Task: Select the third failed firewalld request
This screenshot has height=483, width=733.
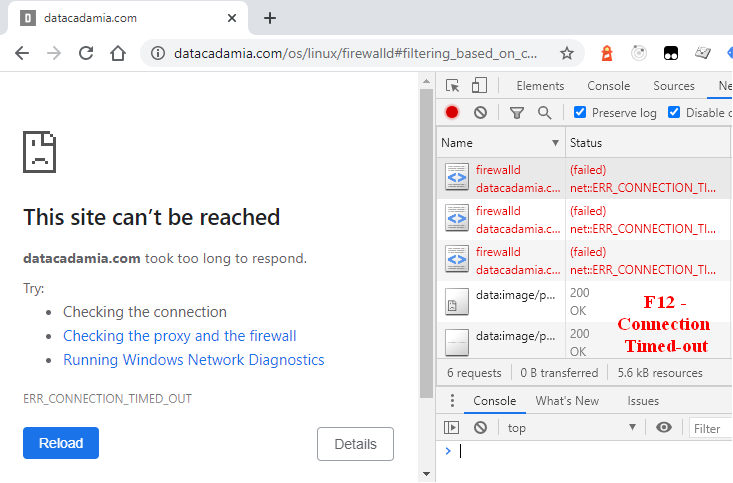Action: point(583,260)
